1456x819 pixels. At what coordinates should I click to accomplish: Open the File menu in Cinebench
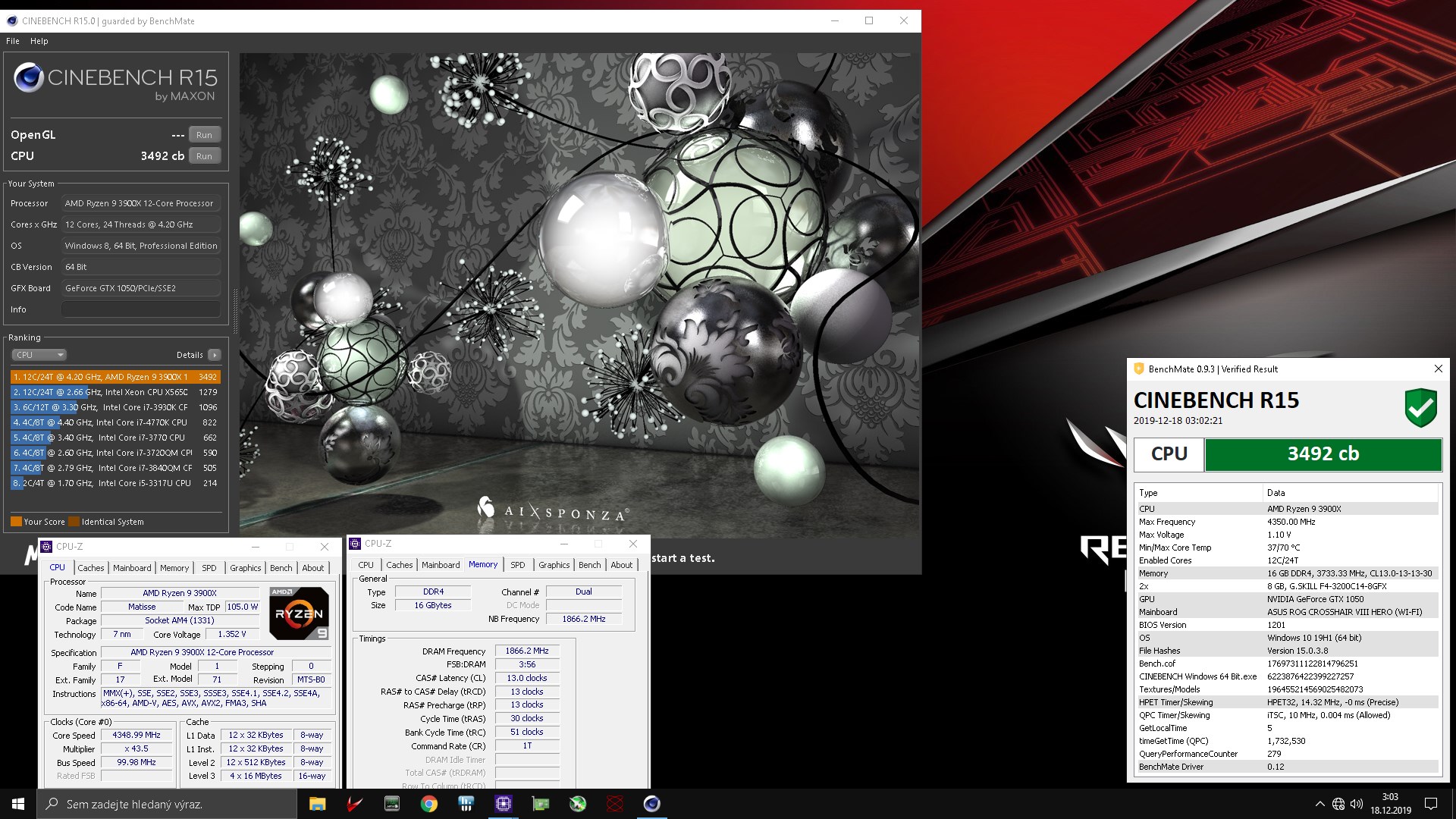pos(13,41)
